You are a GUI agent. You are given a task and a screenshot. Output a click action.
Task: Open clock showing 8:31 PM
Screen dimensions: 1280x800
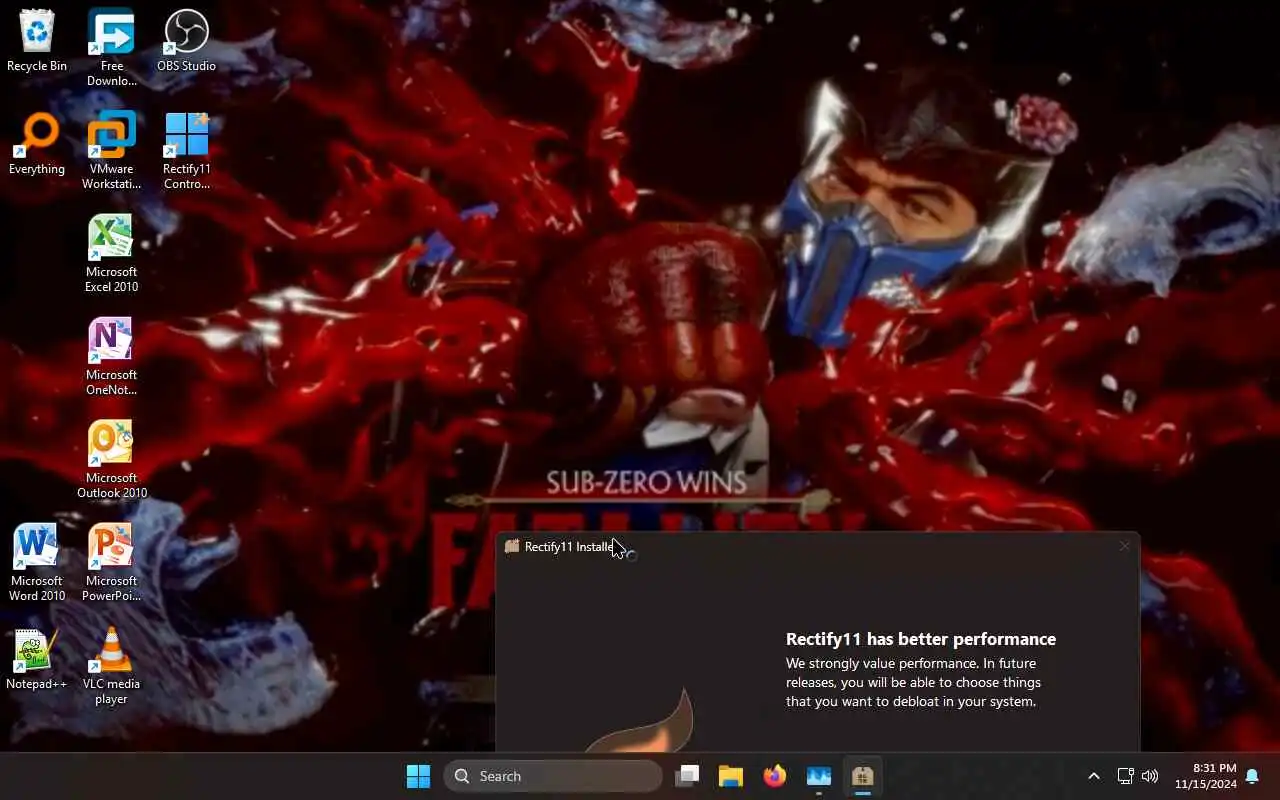pos(1205,776)
